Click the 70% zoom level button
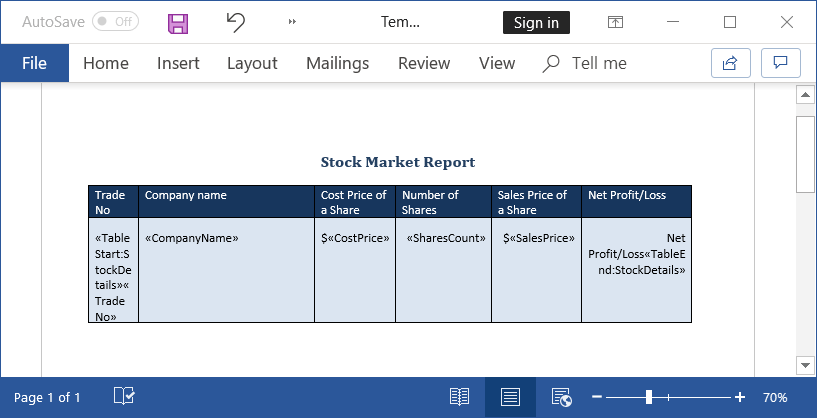 775,397
